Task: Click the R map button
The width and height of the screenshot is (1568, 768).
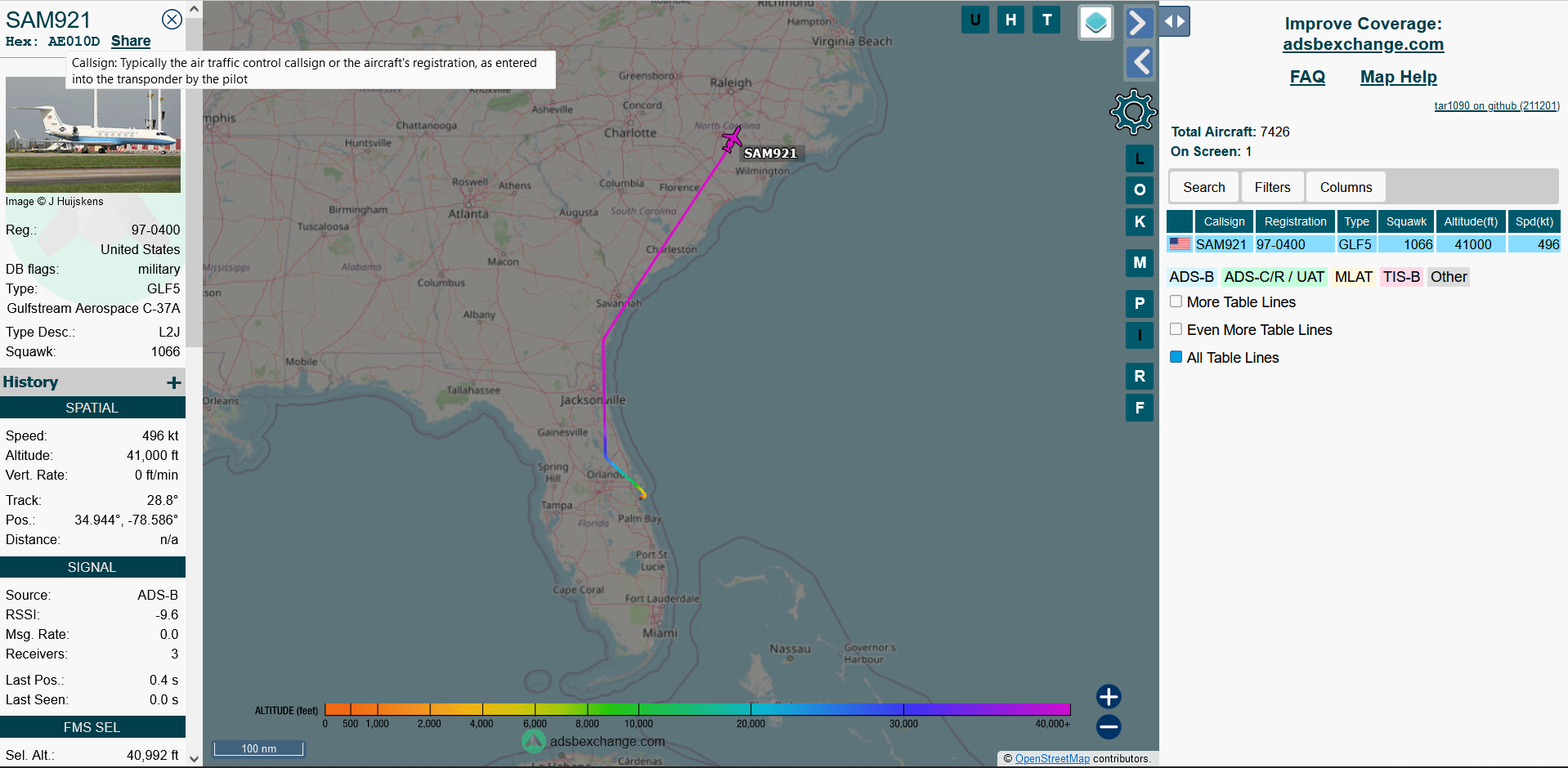Action: click(x=1140, y=376)
